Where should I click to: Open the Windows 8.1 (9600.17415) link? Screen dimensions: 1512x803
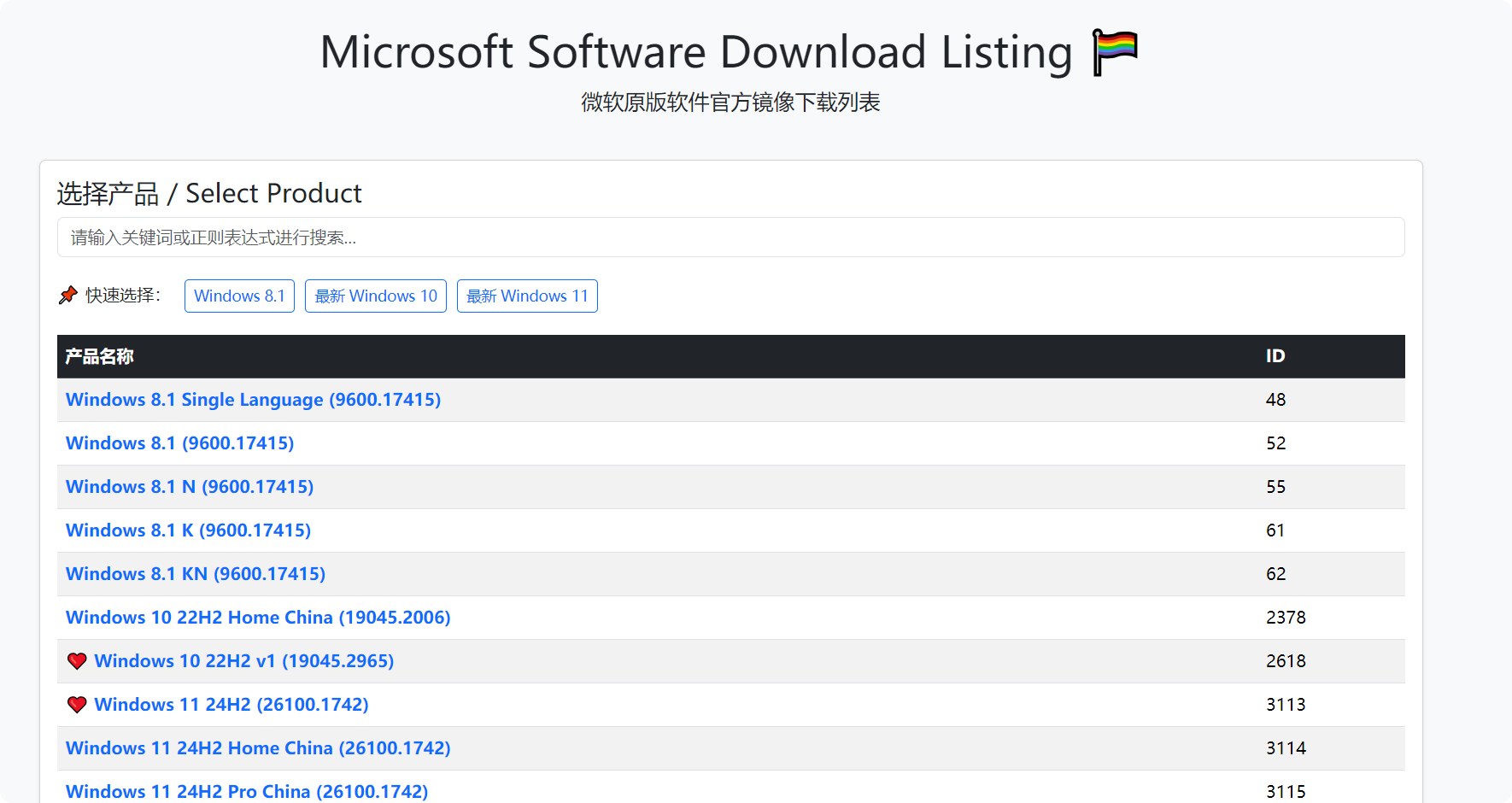click(x=179, y=443)
